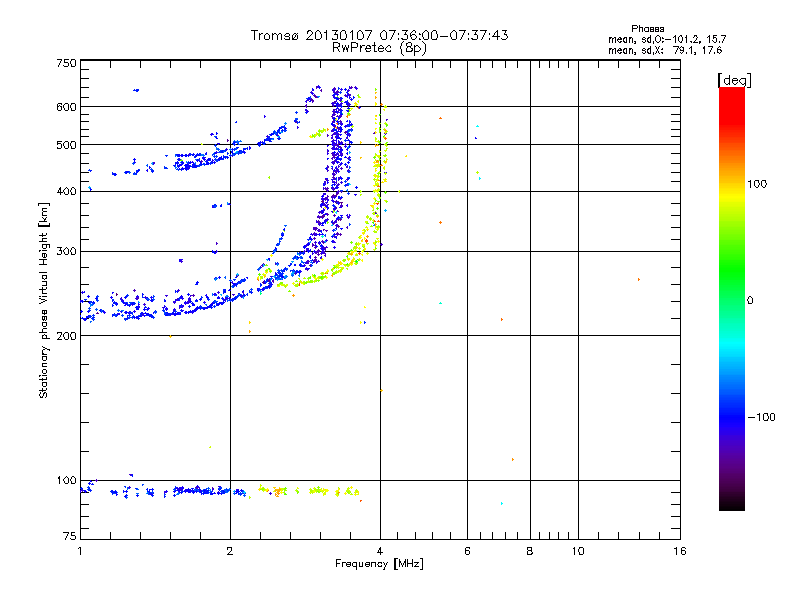Screen dimensions: 800x600
Task: Click y-axis tick label '500'
Action: [x=66, y=145]
